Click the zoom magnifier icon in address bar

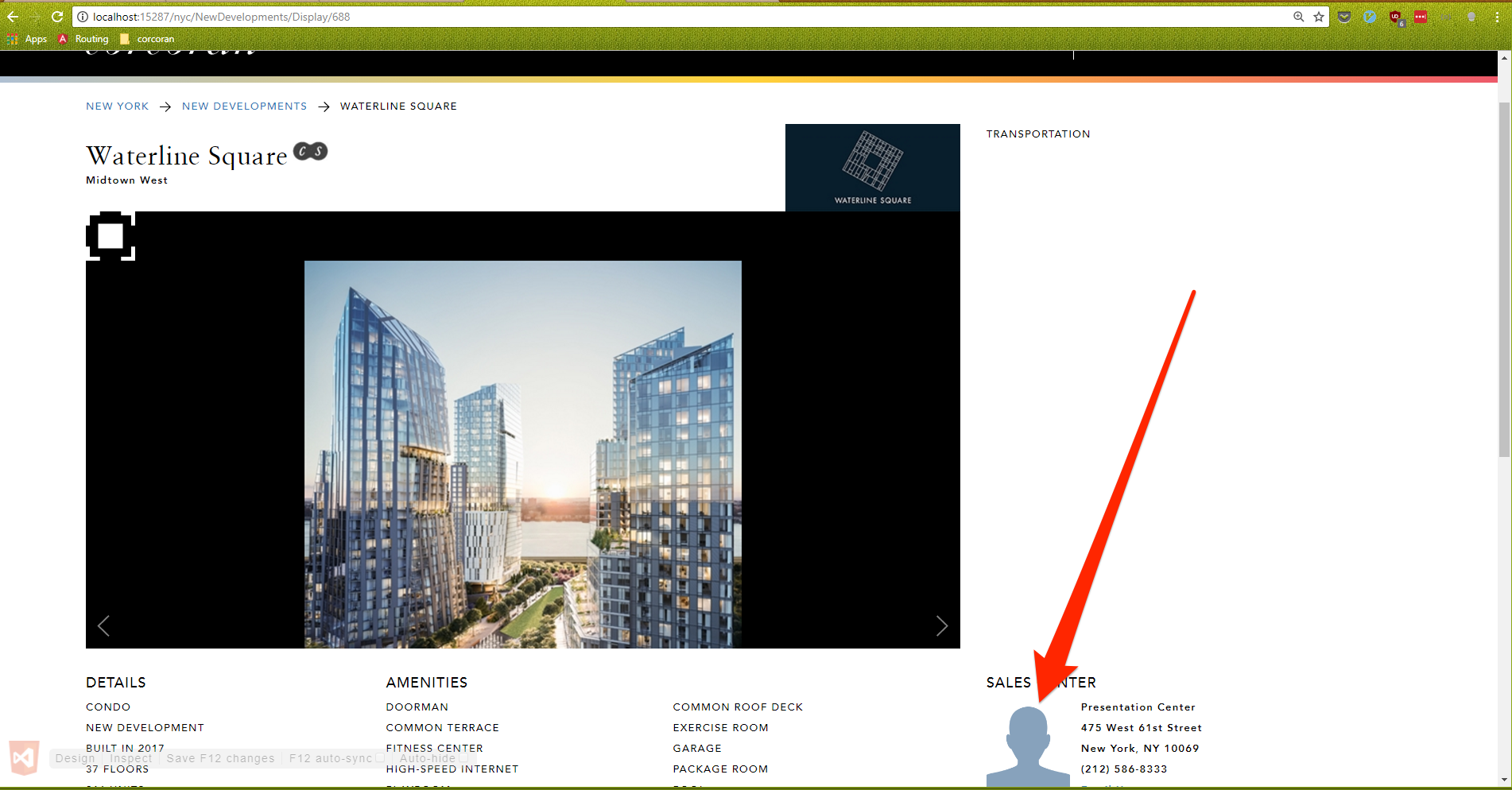[1298, 17]
